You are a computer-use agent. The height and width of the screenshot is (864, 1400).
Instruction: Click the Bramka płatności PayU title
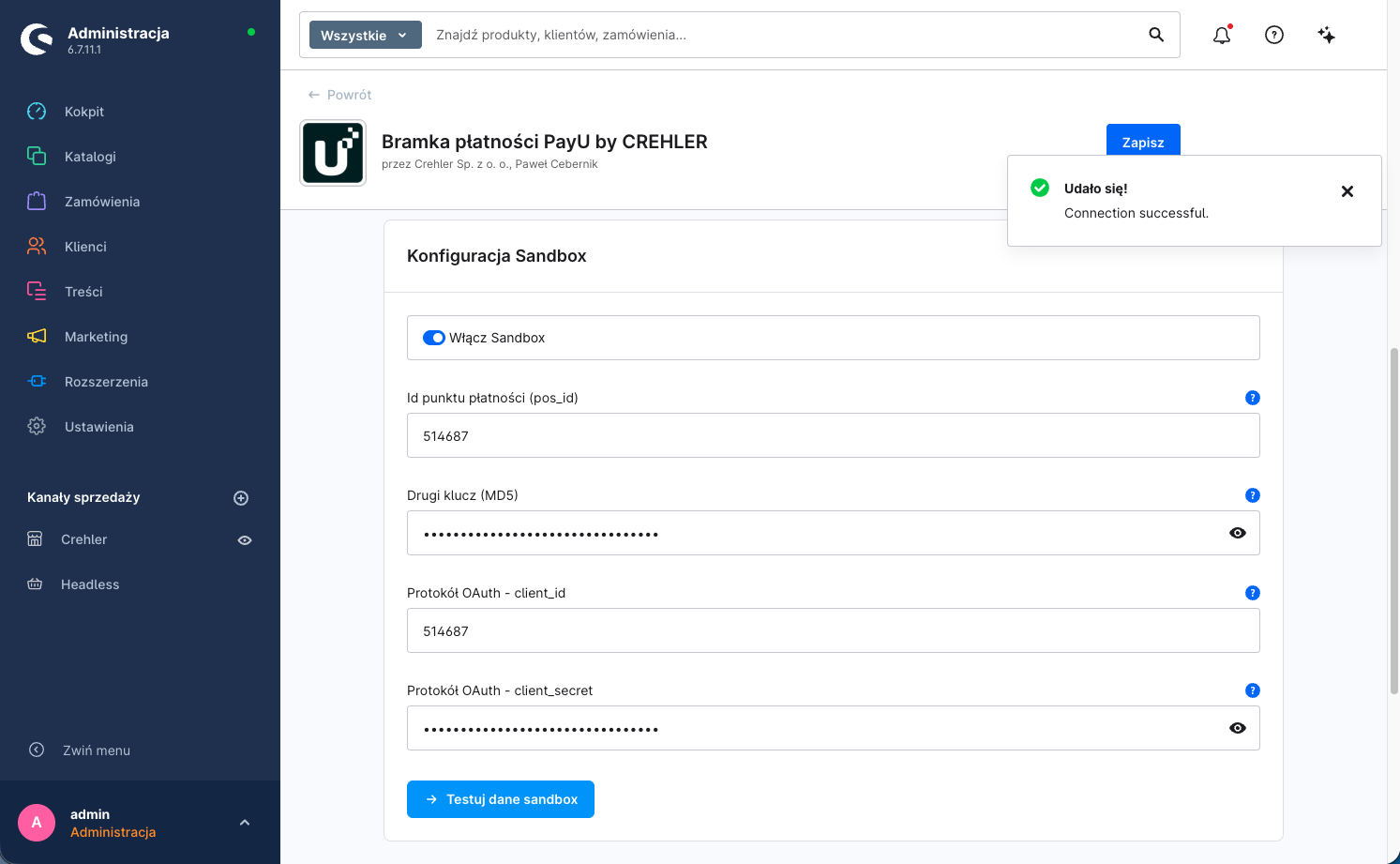pyautogui.click(x=545, y=142)
